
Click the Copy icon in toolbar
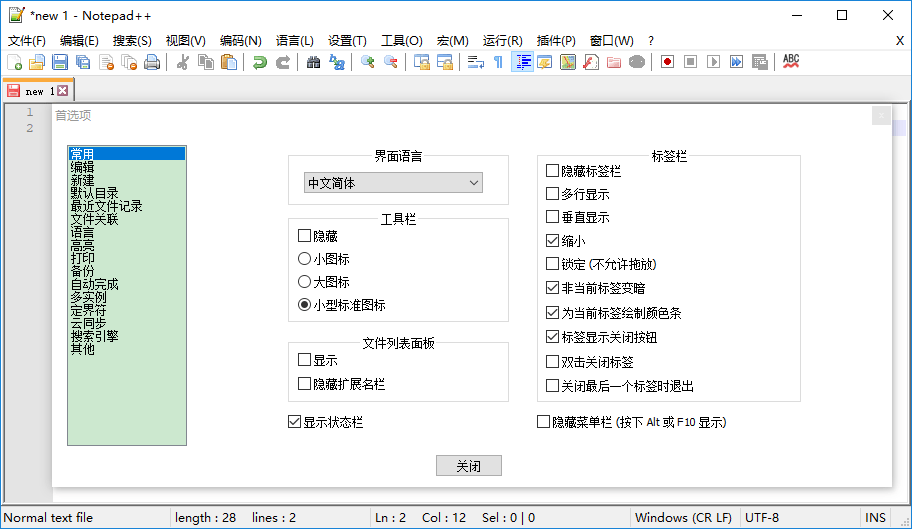(206, 62)
